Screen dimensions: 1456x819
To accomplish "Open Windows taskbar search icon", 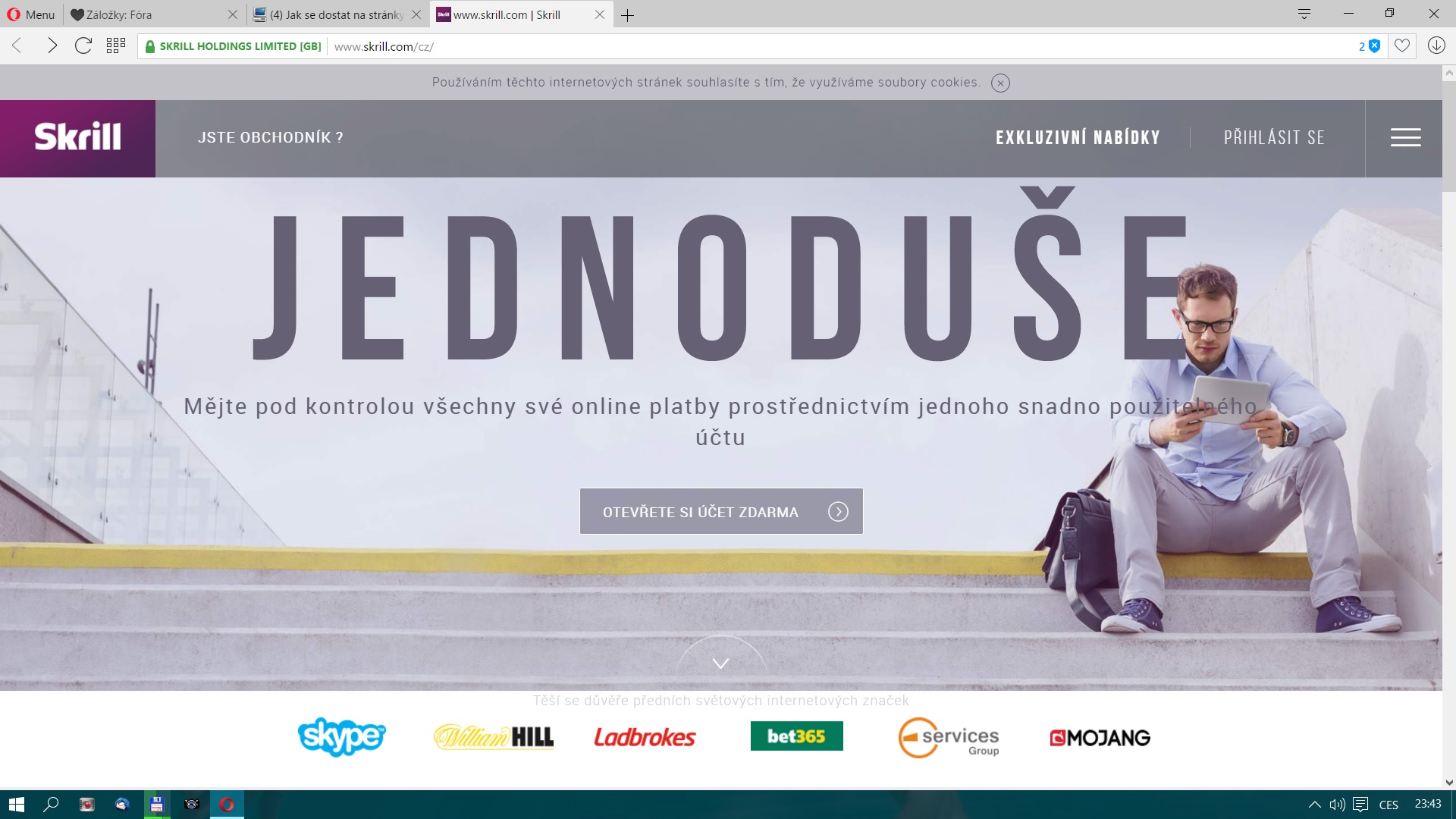I will tap(51, 805).
